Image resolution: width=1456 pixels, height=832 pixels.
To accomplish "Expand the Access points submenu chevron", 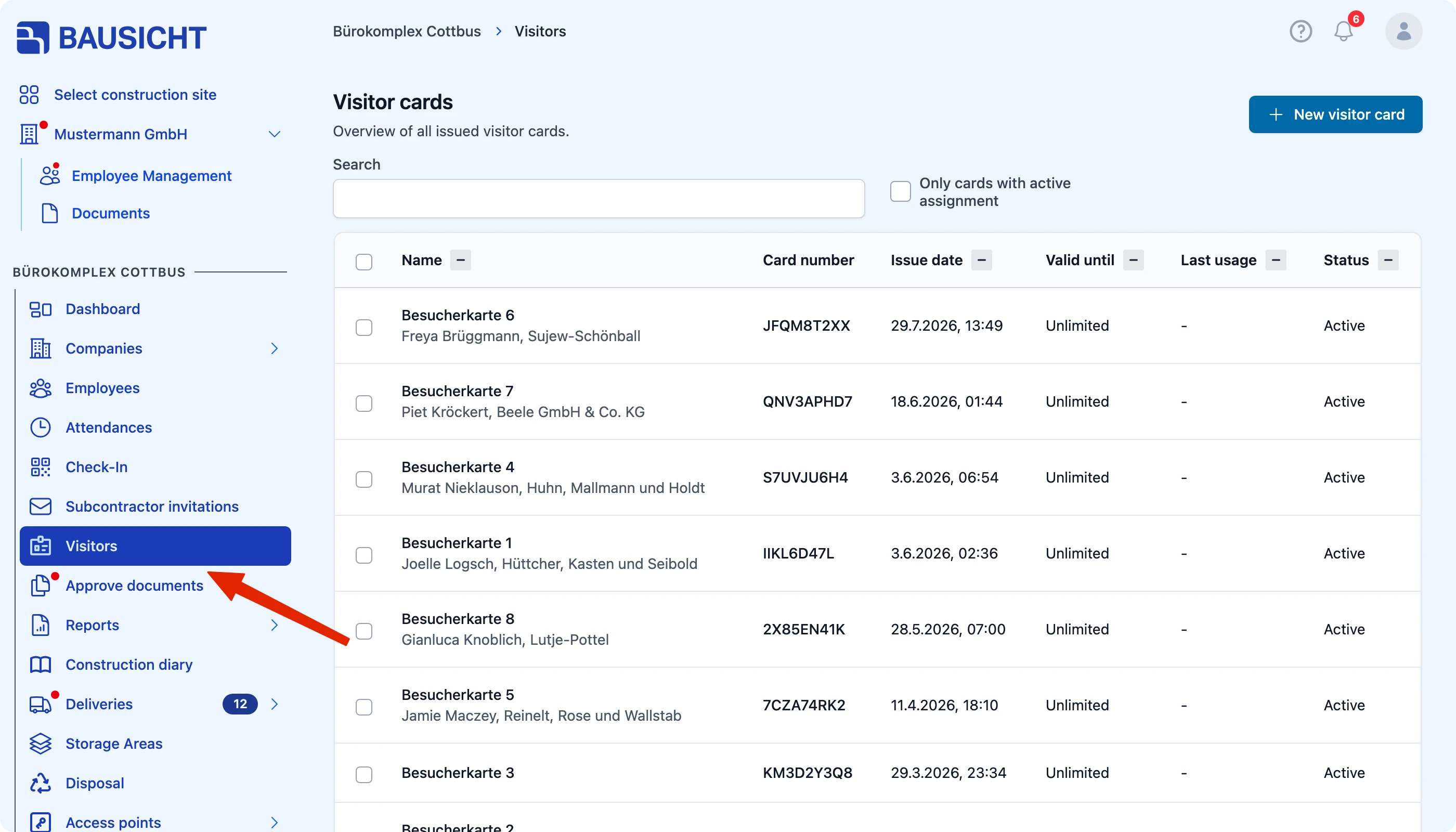I will (x=274, y=822).
